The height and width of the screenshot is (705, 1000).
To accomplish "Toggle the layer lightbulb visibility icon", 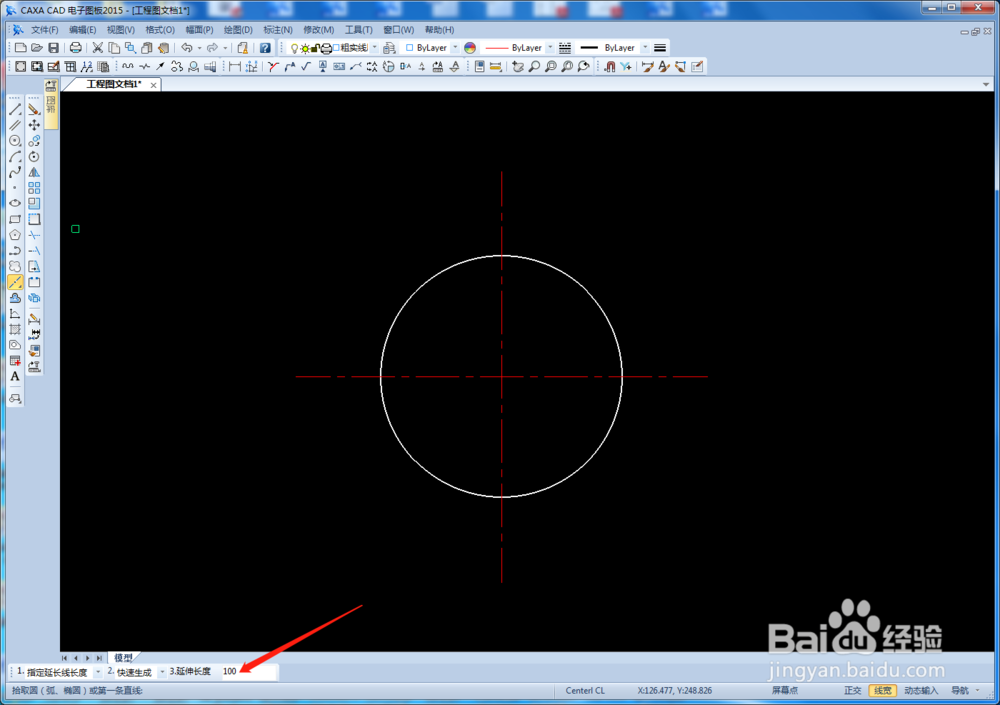I will point(294,48).
